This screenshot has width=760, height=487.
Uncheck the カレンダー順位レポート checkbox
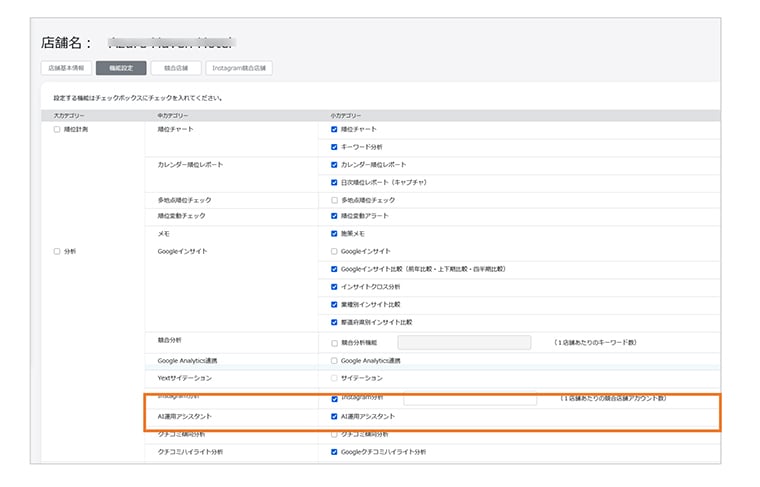pos(334,165)
